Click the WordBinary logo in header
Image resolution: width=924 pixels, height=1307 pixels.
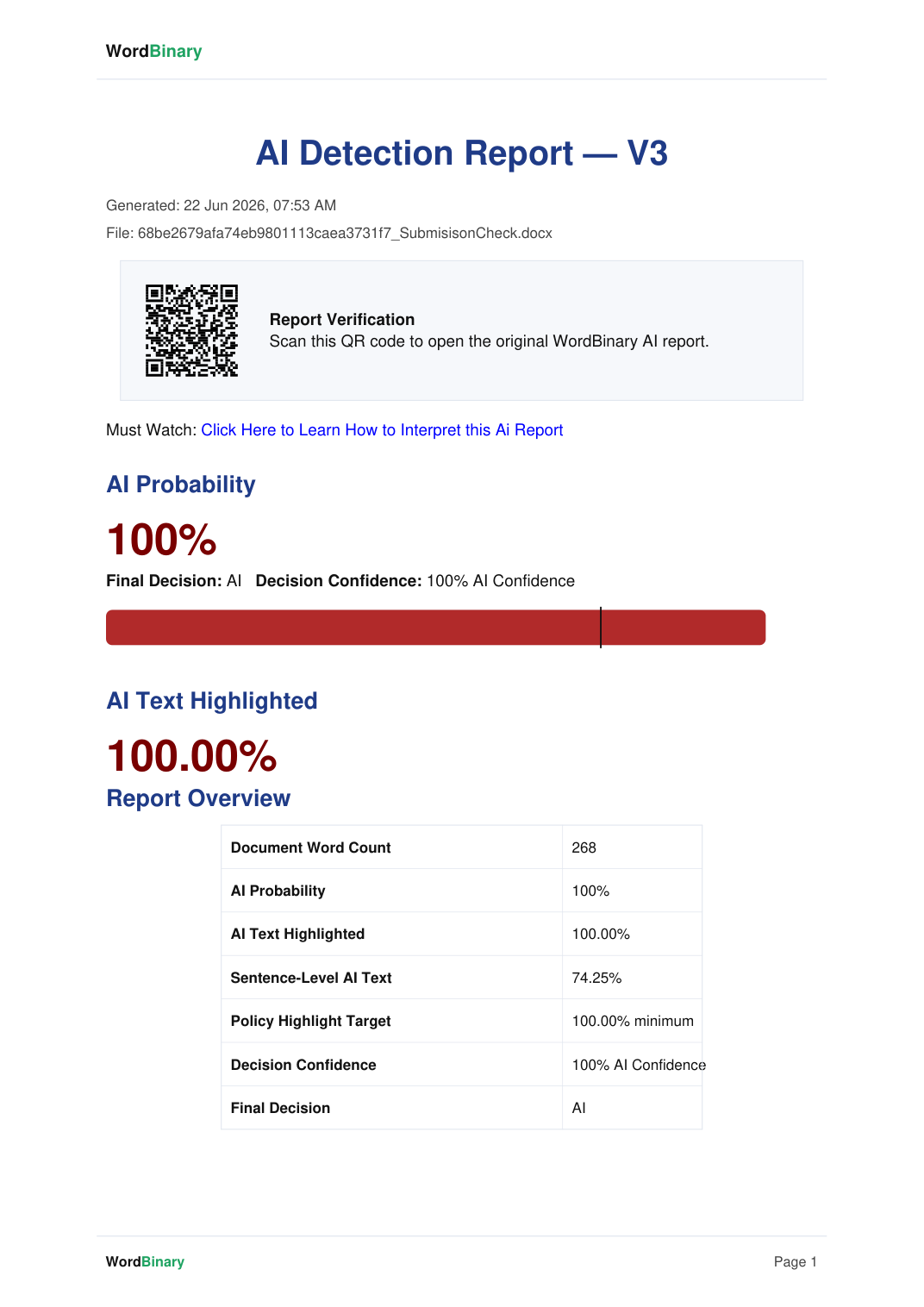pos(153,51)
